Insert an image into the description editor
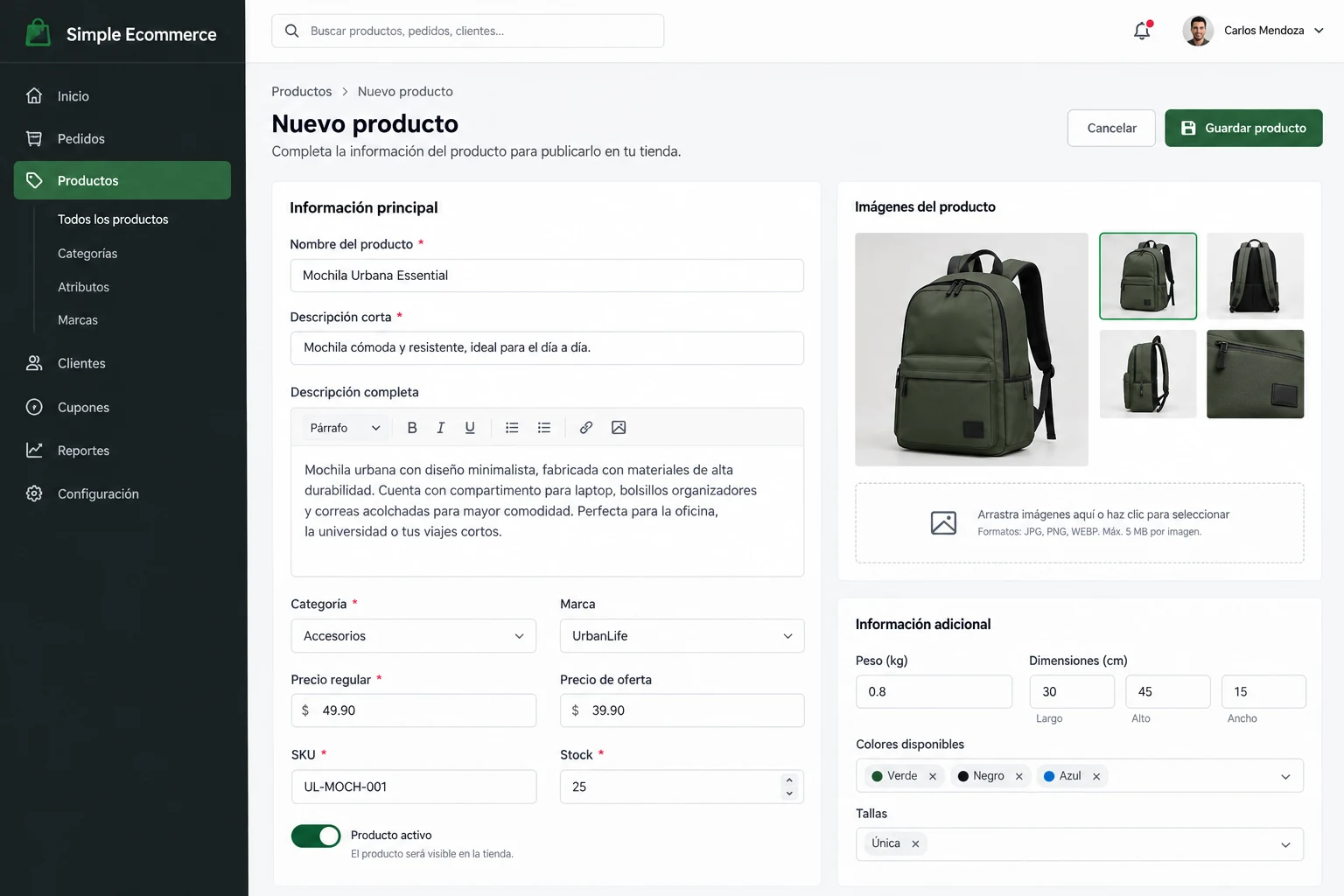 pos(619,428)
